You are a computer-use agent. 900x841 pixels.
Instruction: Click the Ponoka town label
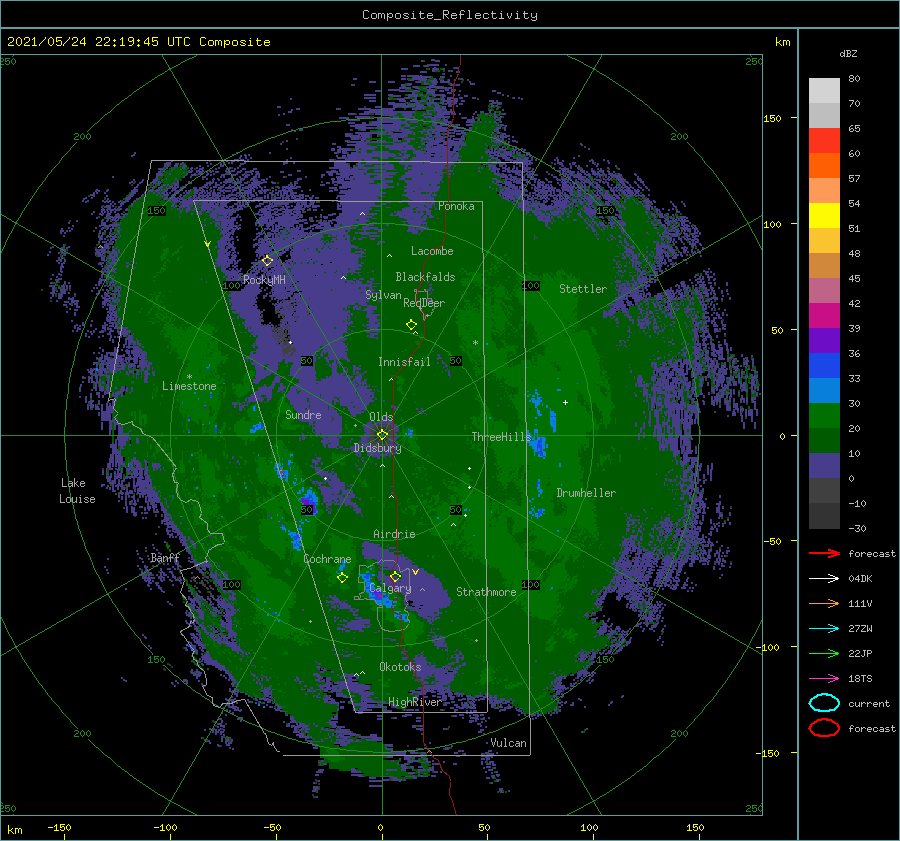[x=456, y=206]
